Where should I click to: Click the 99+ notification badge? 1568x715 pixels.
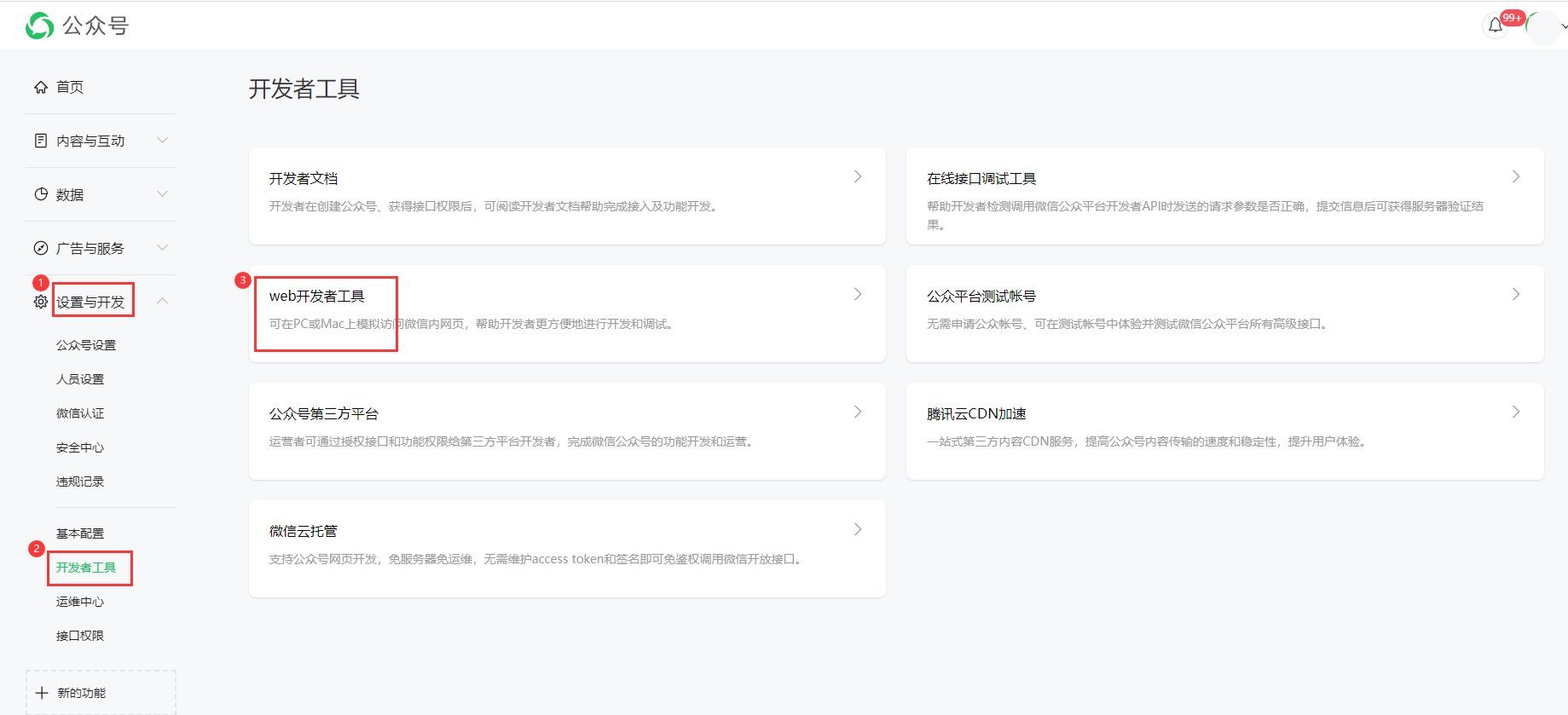pos(1513,18)
